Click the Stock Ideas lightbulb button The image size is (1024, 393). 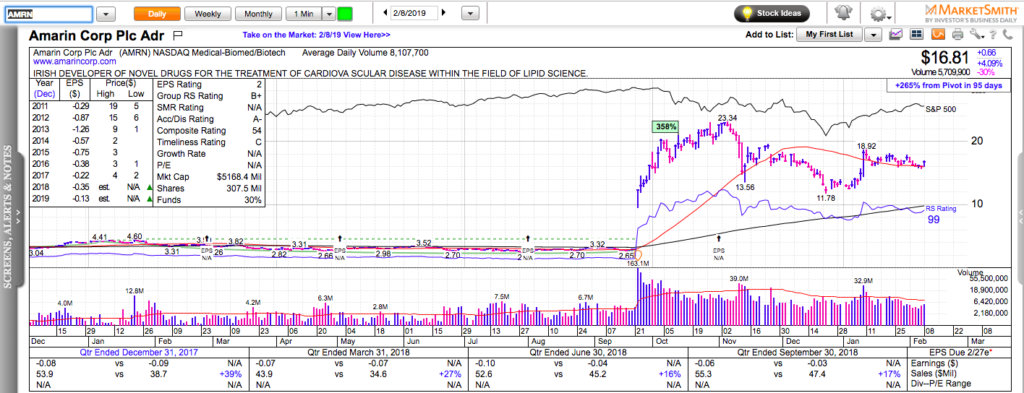772,13
